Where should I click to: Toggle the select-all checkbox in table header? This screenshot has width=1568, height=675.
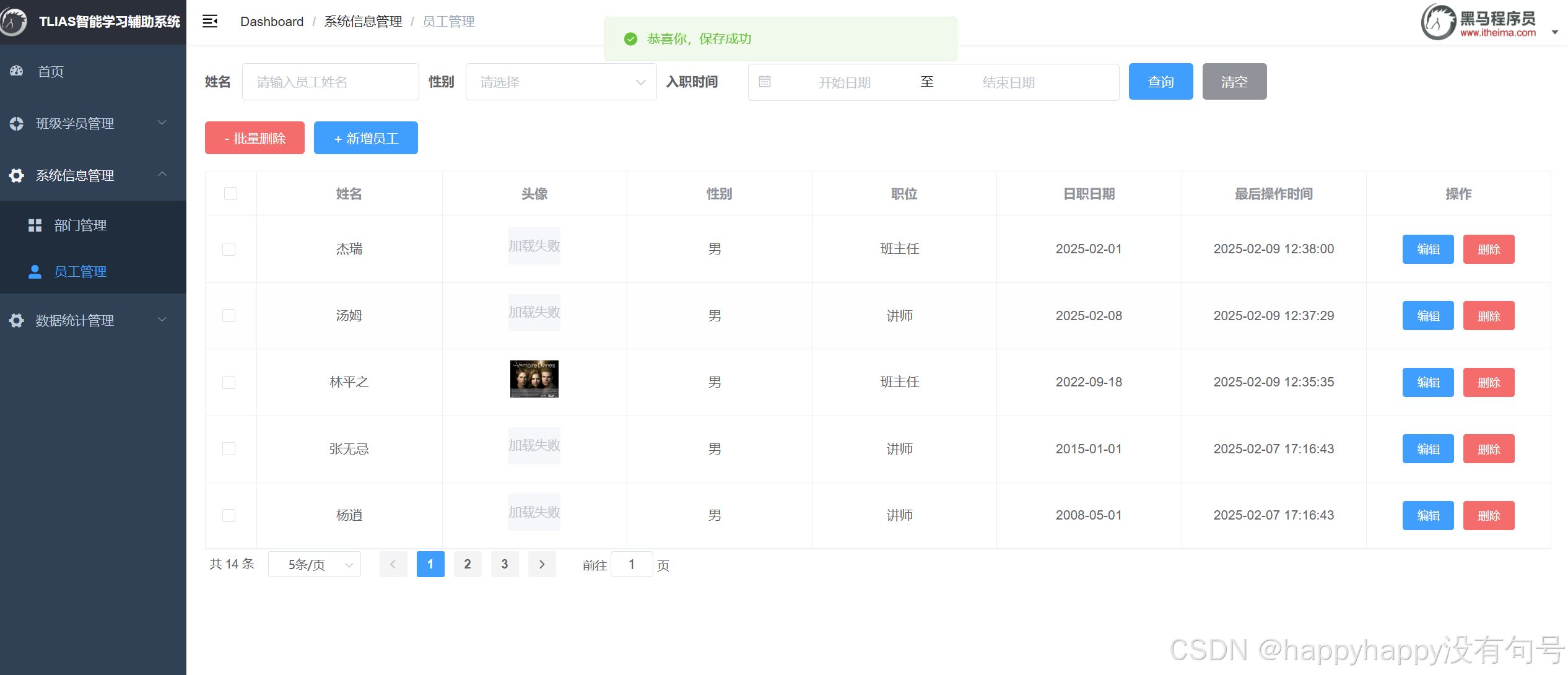pyautogui.click(x=230, y=194)
